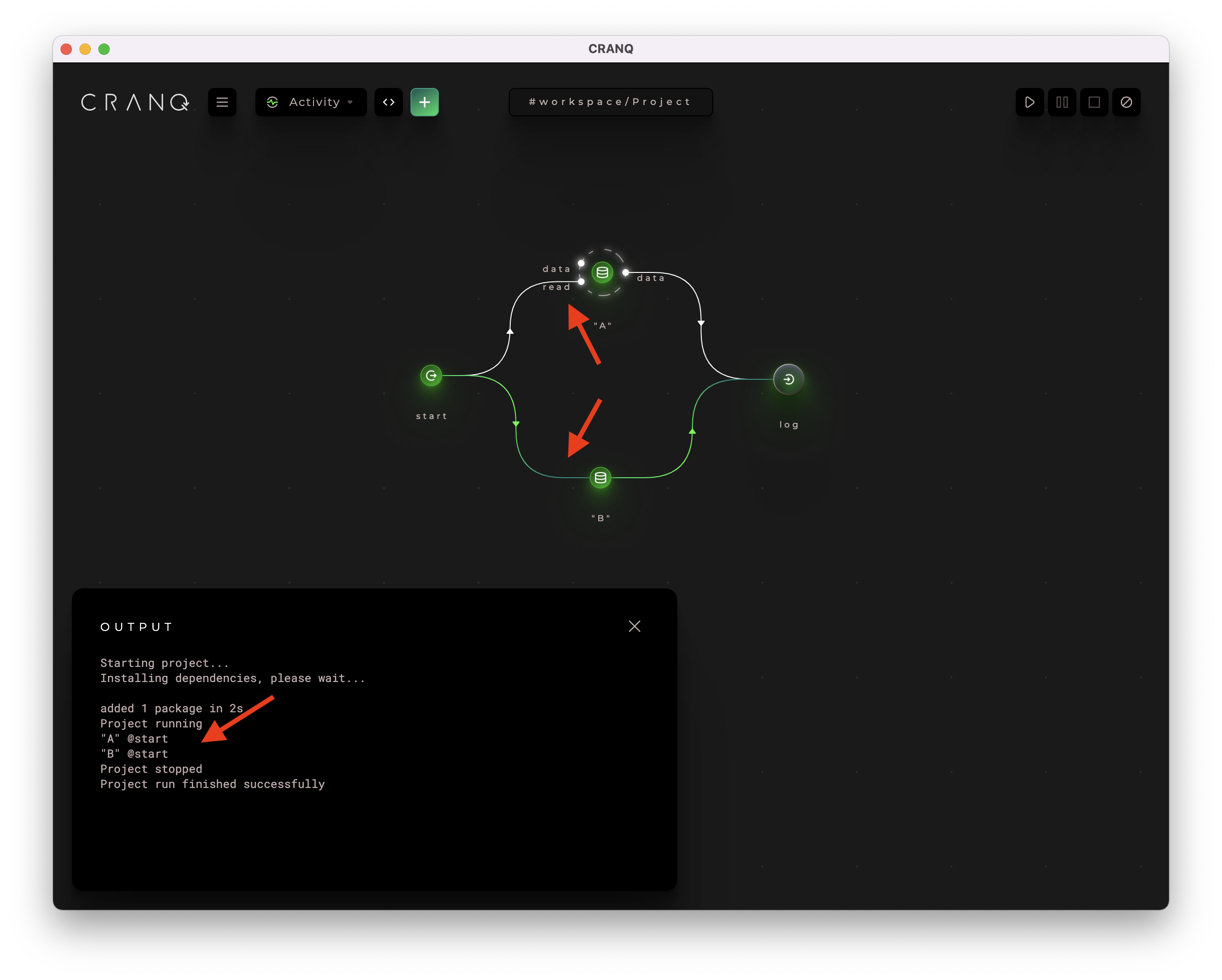Click the data output port on node A

coord(625,272)
